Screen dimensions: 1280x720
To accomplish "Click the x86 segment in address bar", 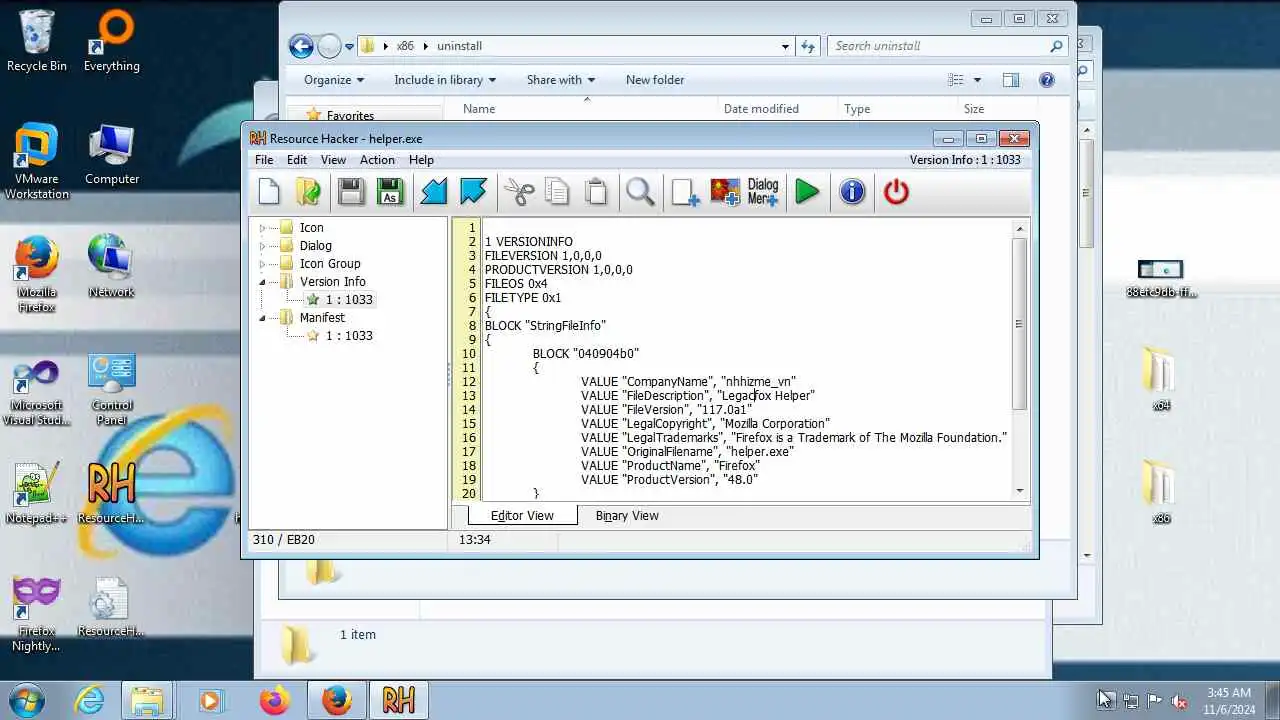I will pyautogui.click(x=405, y=46).
